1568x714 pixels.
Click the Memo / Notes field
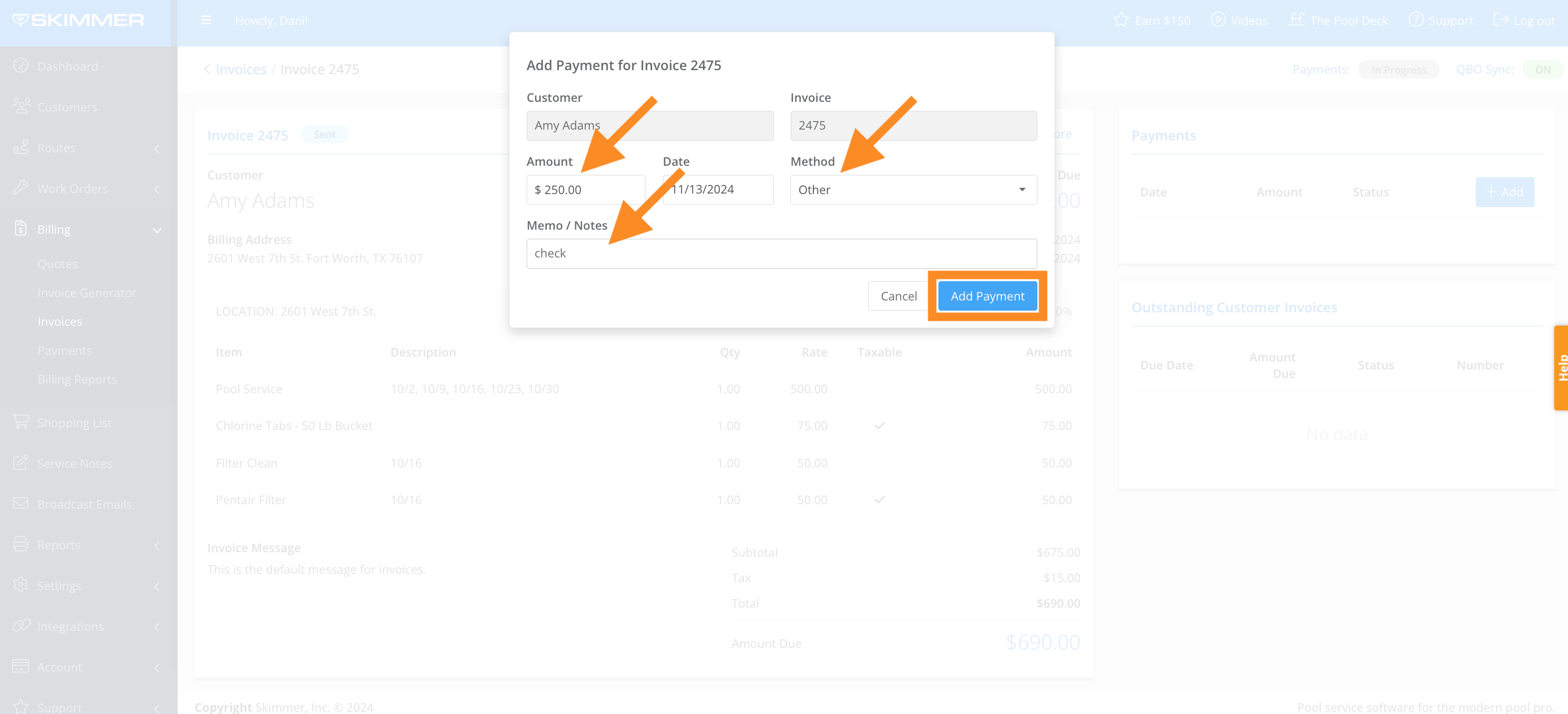[781, 253]
